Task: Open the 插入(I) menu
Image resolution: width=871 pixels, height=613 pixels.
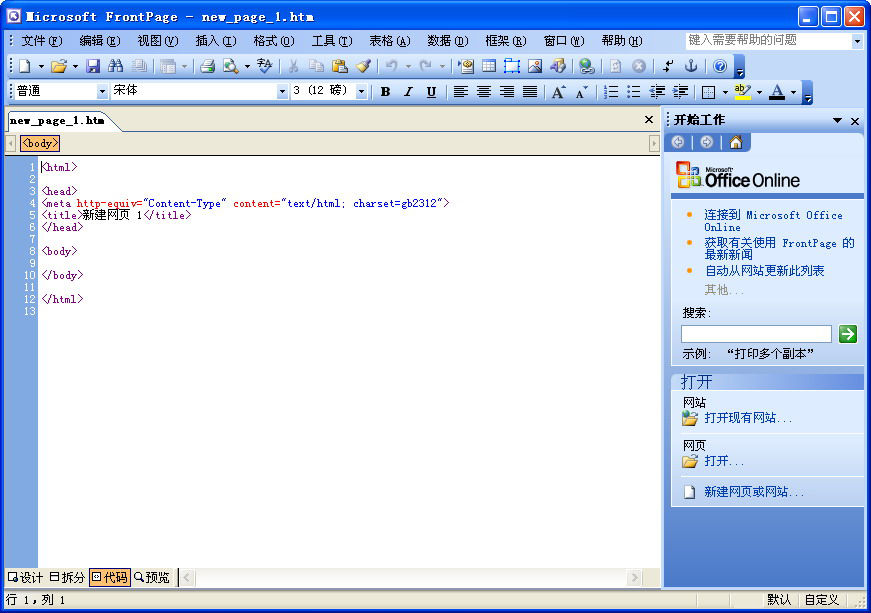Action: coord(216,41)
